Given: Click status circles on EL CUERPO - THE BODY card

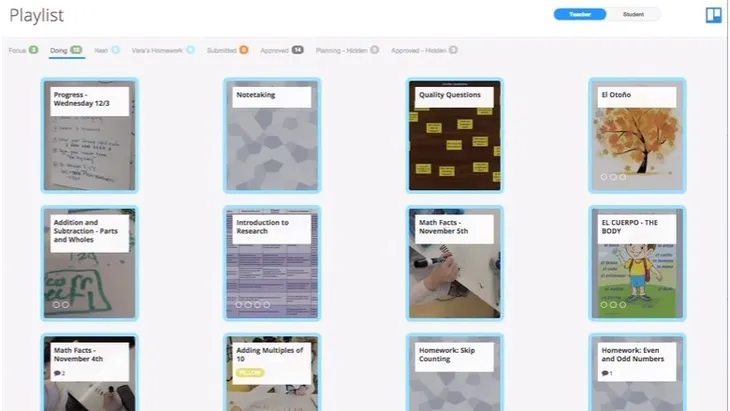Looking at the screenshot, I should point(613,304).
